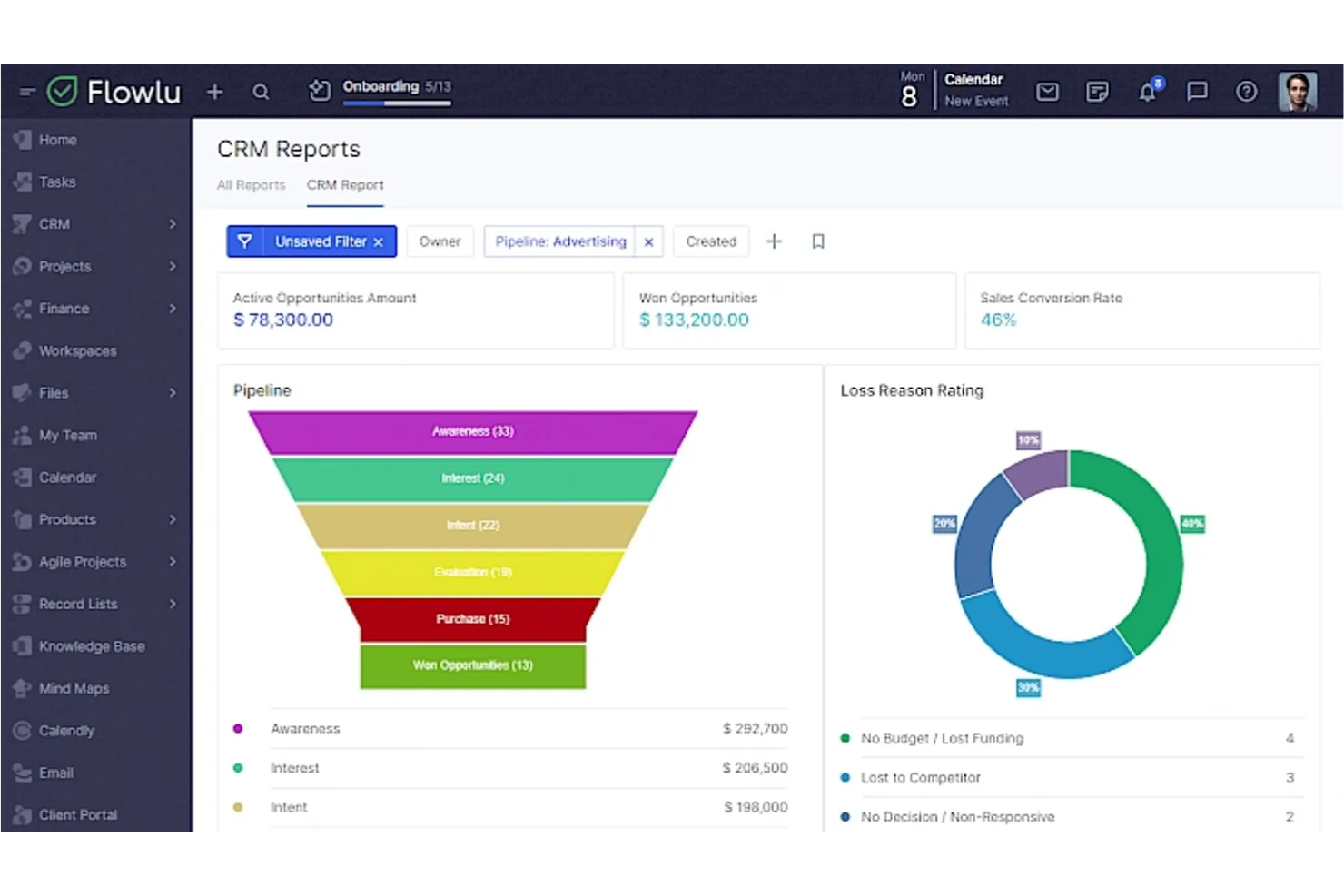The image size is (1344, 896).
Task: Click the Onboarding 5/13 progress bar
Action: point(397,103)
